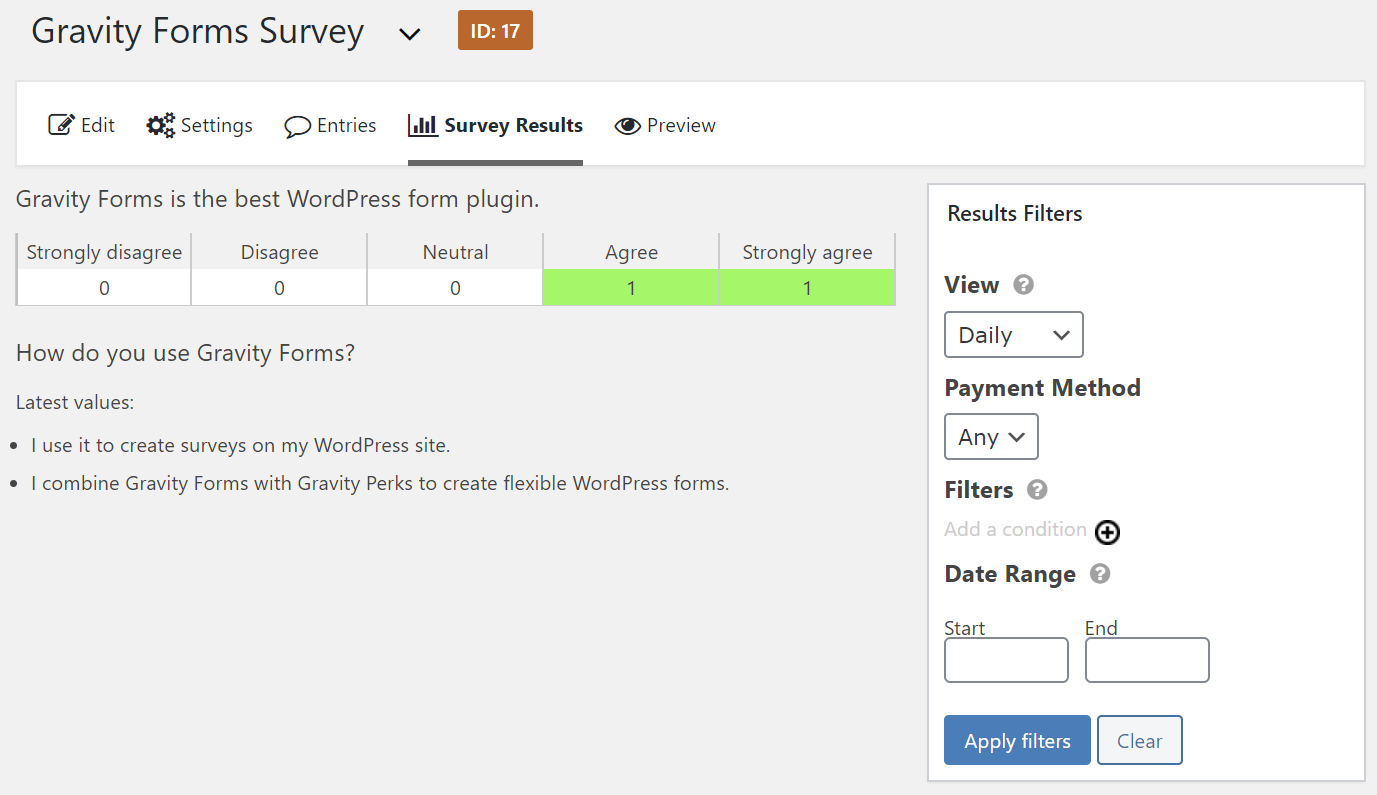Click the help icon next to Filters
Screen dimensions: 1377x795
[1037, 489]
